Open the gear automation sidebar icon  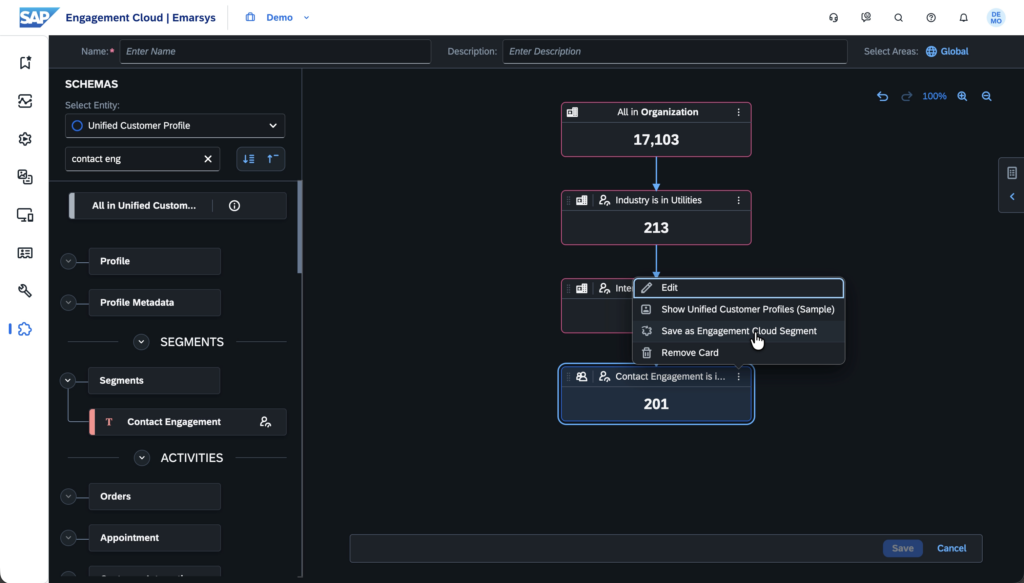25,139
